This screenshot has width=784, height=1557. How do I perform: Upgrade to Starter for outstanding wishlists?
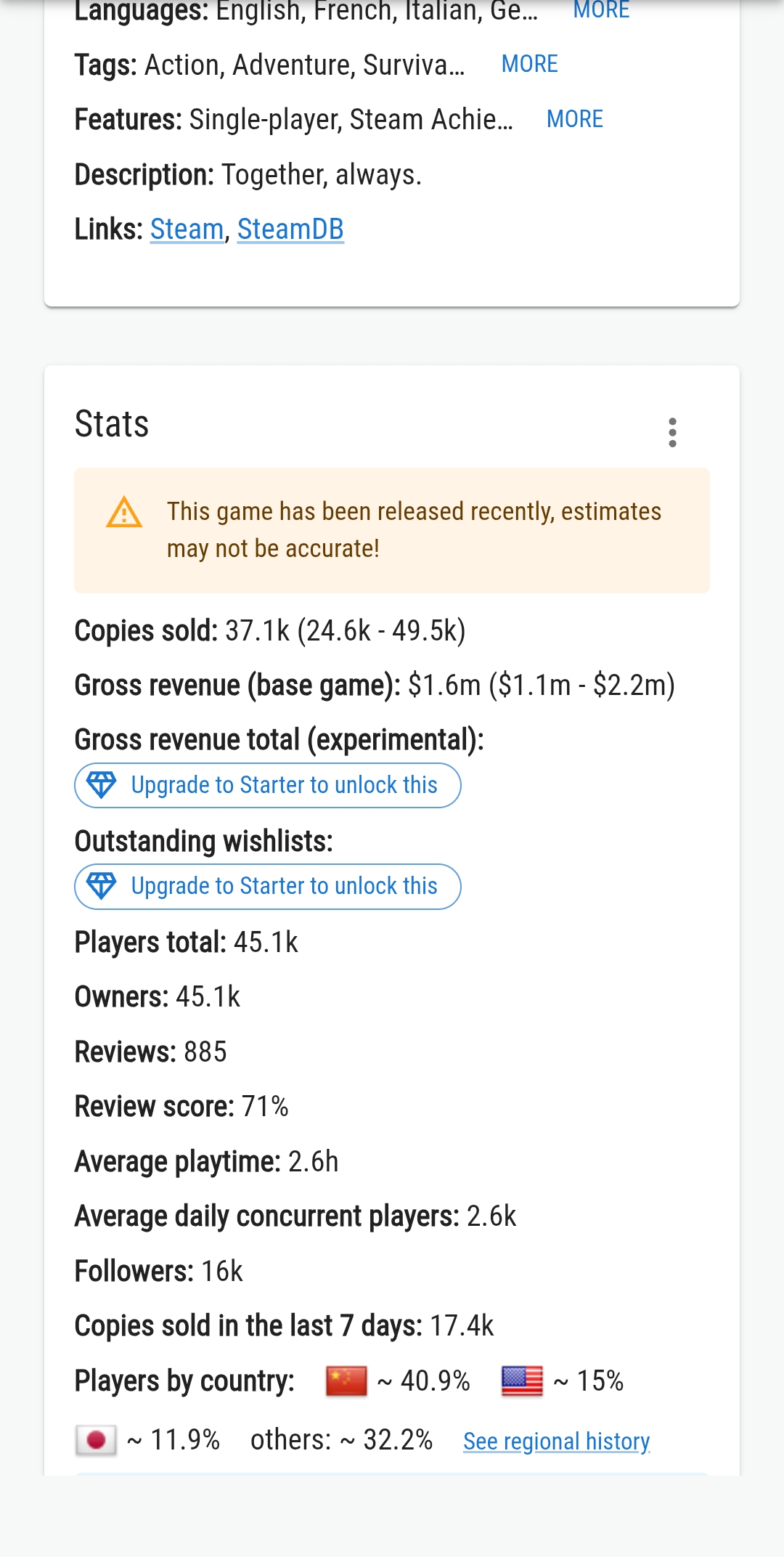coord(268,886)
